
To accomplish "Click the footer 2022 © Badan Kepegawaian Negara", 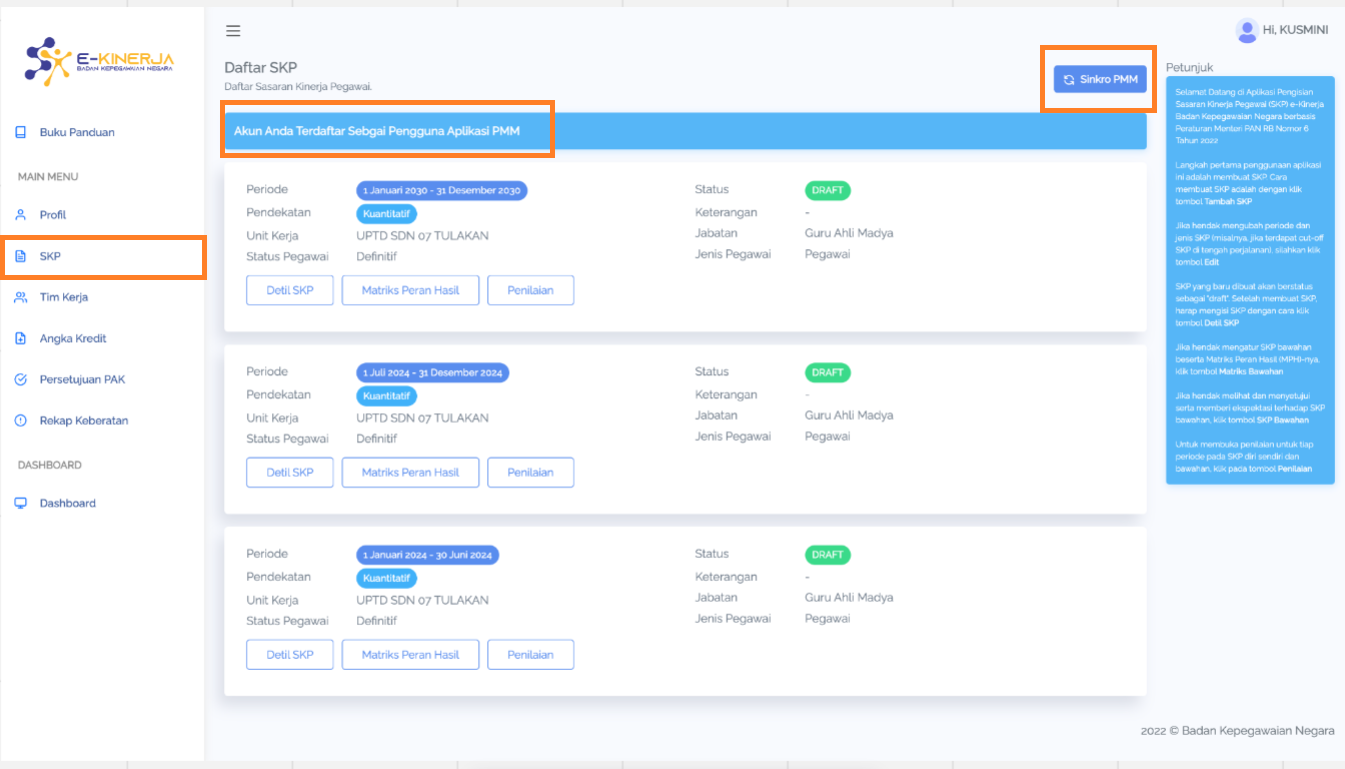I will (1238, 731).
